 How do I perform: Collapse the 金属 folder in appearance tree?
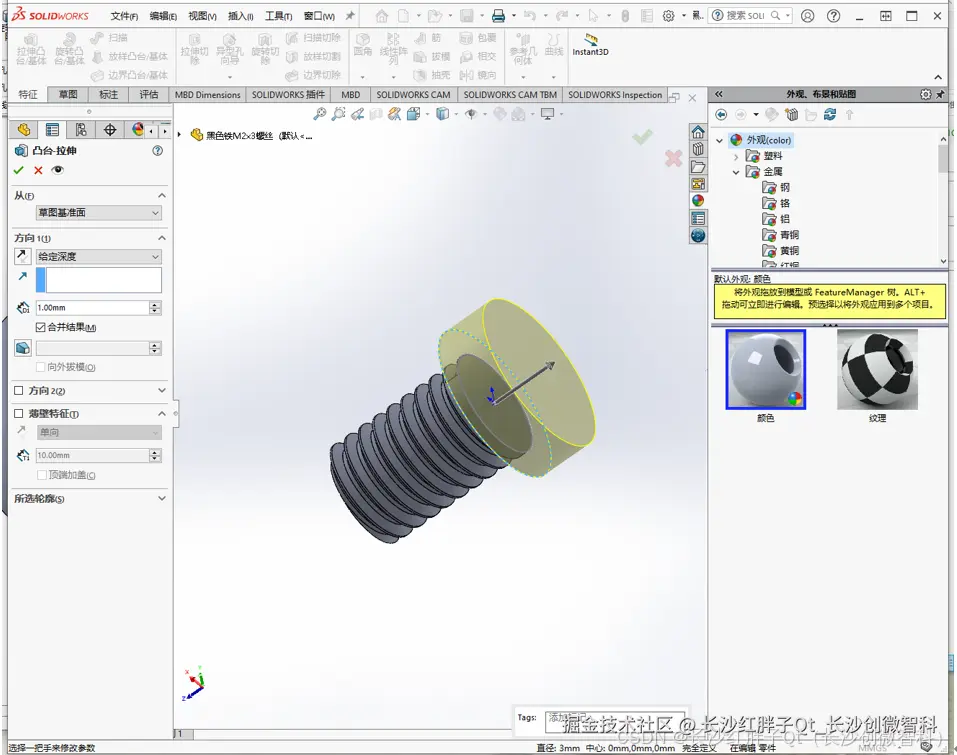(736, 172)
